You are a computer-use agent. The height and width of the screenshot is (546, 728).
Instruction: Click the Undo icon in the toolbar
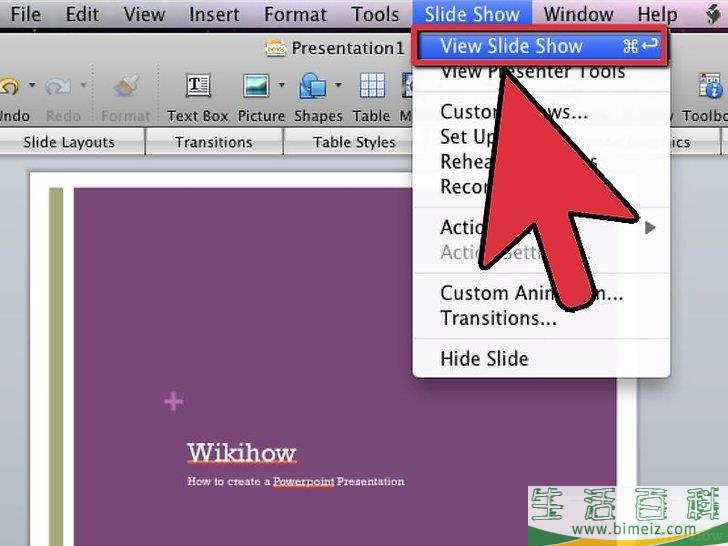(10, 88)
